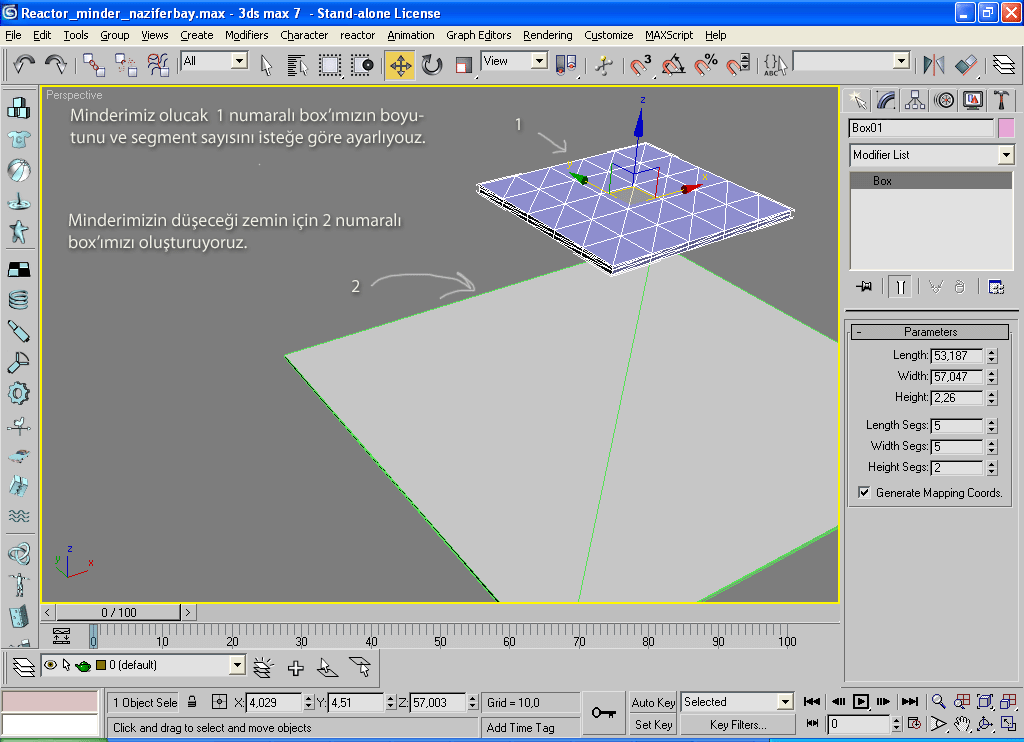Image resolution: width=1024 pixels, height=742 pixels.
Task: Open the reactor menu
Action: 357,35
